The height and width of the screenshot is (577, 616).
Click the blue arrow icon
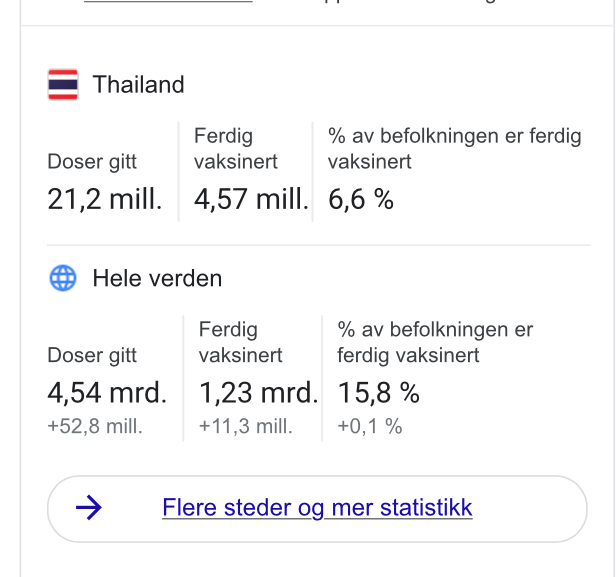pos(89,508)
